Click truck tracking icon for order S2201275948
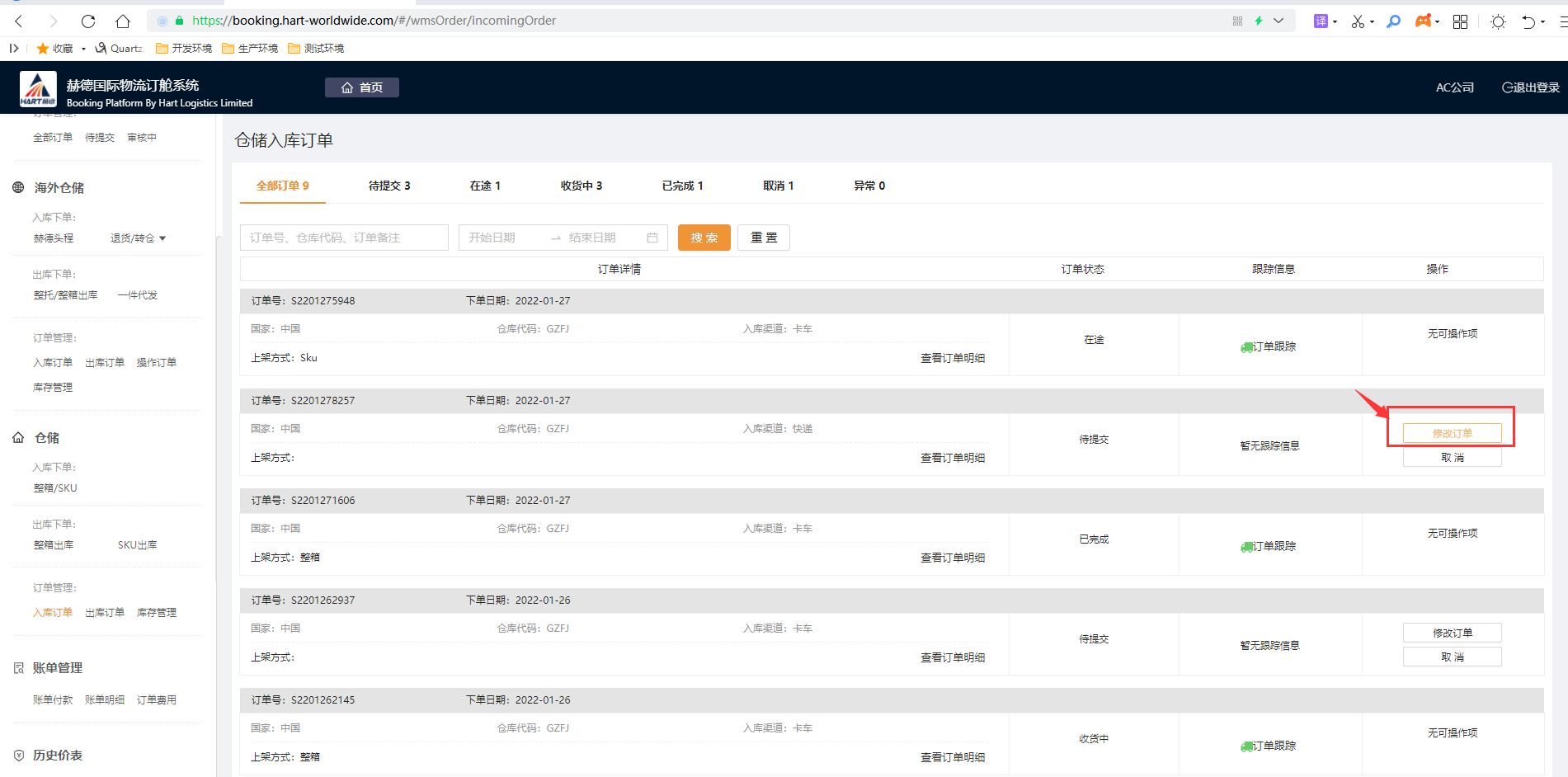Viewport: 1568px width, 777px height. (1246, 347)
